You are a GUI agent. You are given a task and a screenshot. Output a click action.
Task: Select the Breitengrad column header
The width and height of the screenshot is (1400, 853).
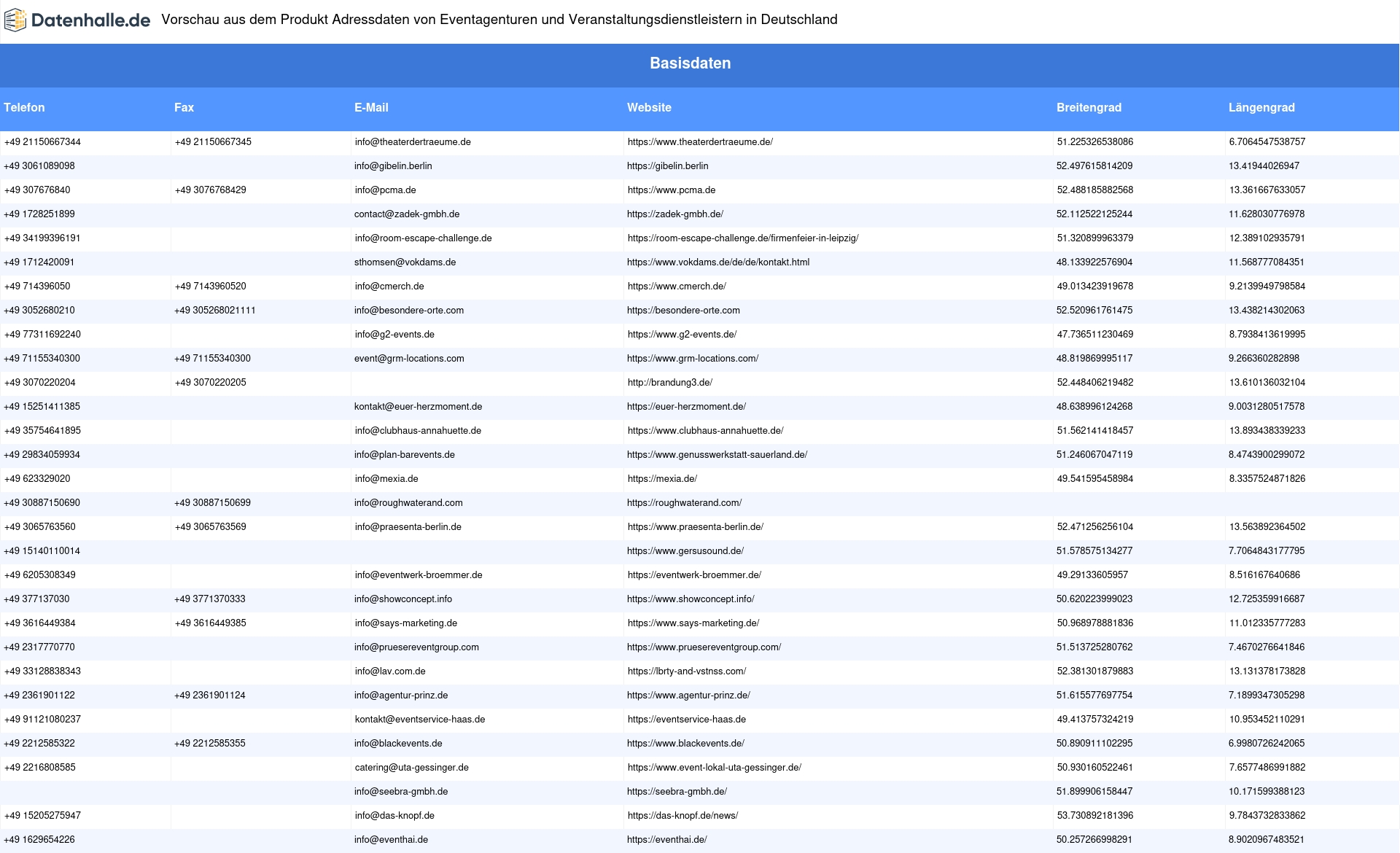[1089, 107]
